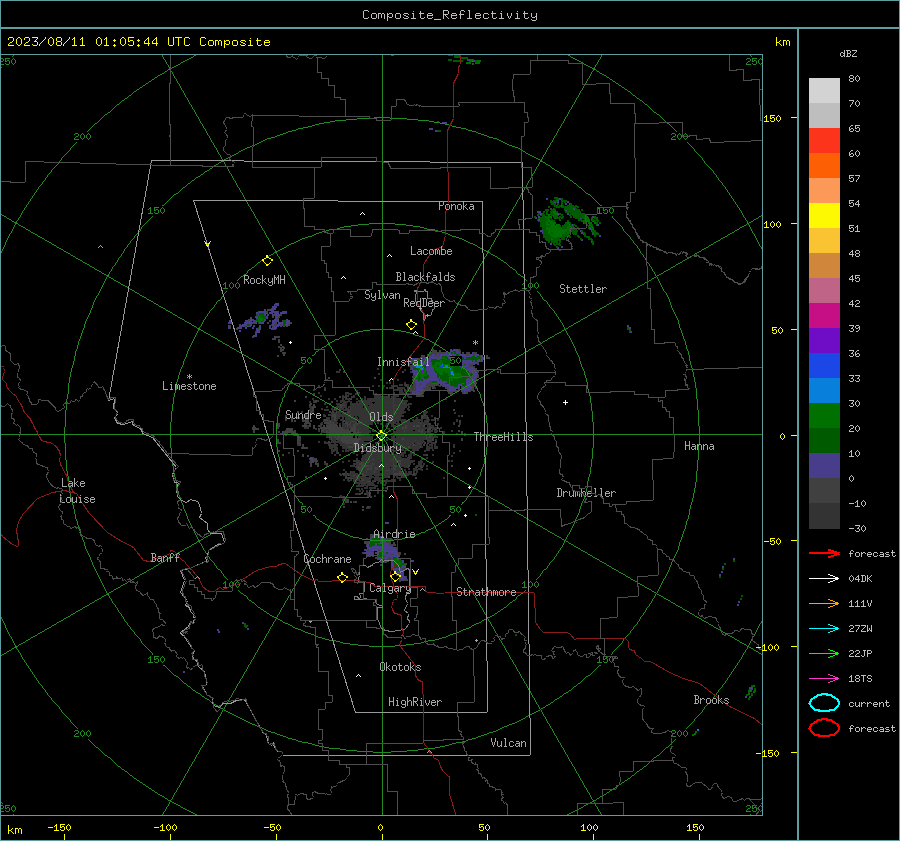This screenshot has height=841, width=900.
Task: Click the magenta 18TS arrow icon
Action: tap(824, 679)
